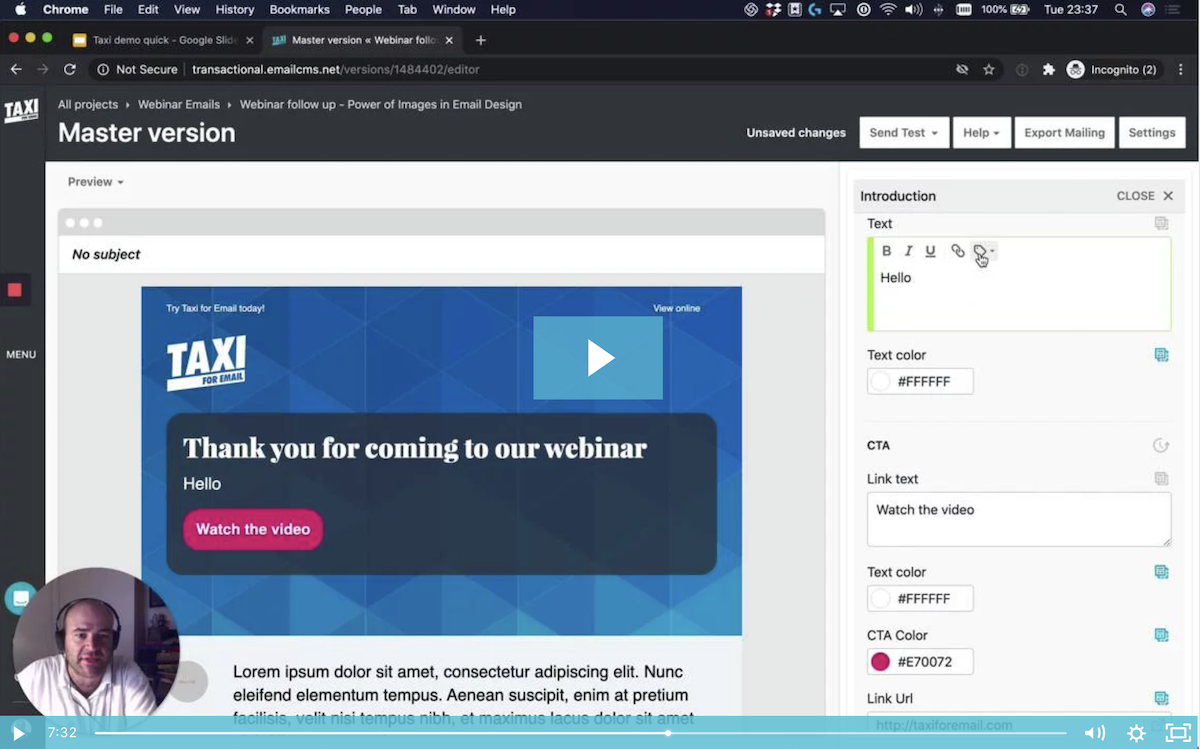
Task: Click the grey icon beside the Text label
Action: pos(1161,224)
